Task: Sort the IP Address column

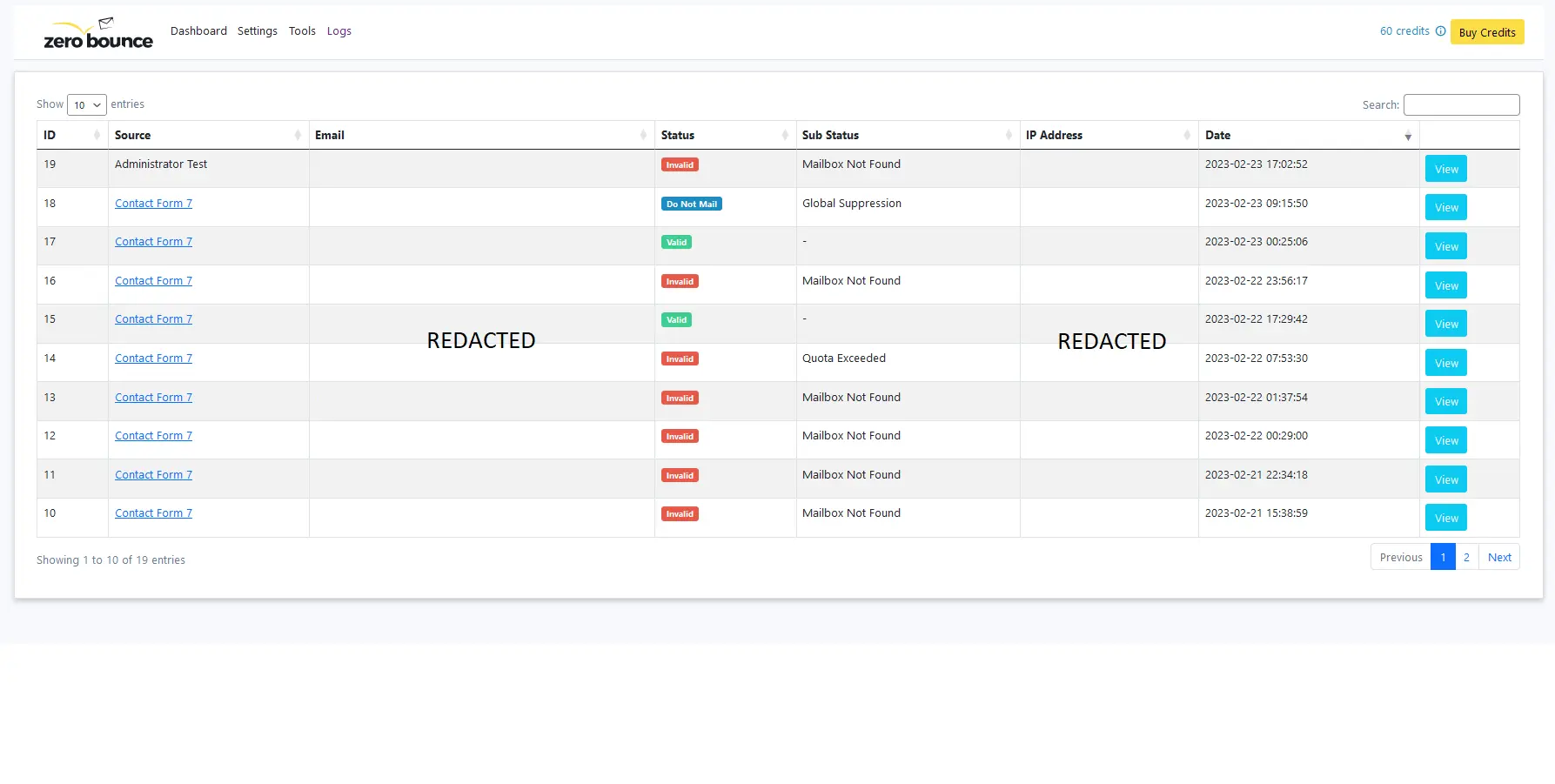Action: [1188, 135]
